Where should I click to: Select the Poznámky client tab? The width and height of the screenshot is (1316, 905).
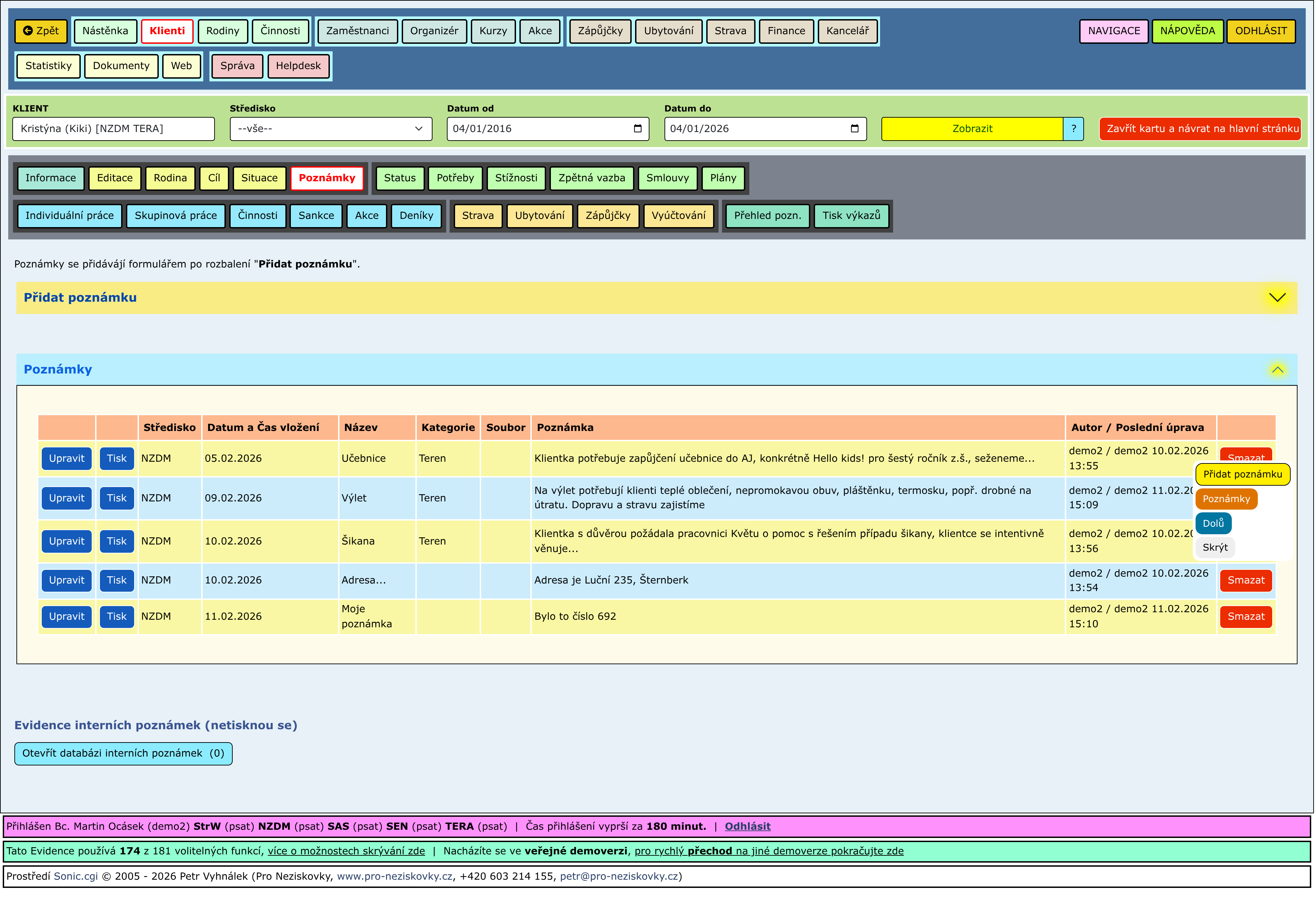(327, 178)
